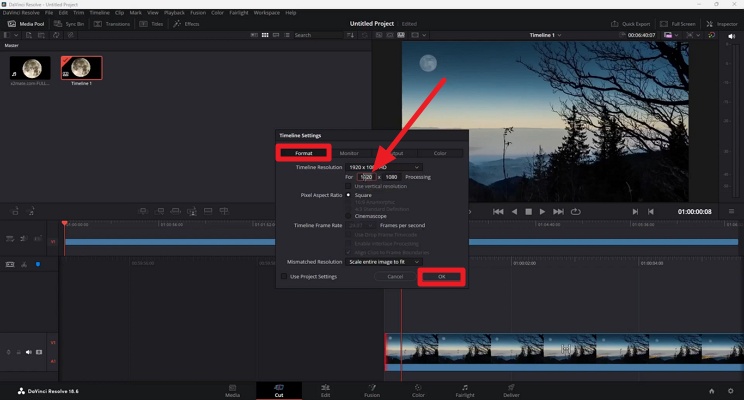The width and height of the screenshot is (744, 400).
Task: Switch media pool to thumbnail grid view
Action: point(265,35)
